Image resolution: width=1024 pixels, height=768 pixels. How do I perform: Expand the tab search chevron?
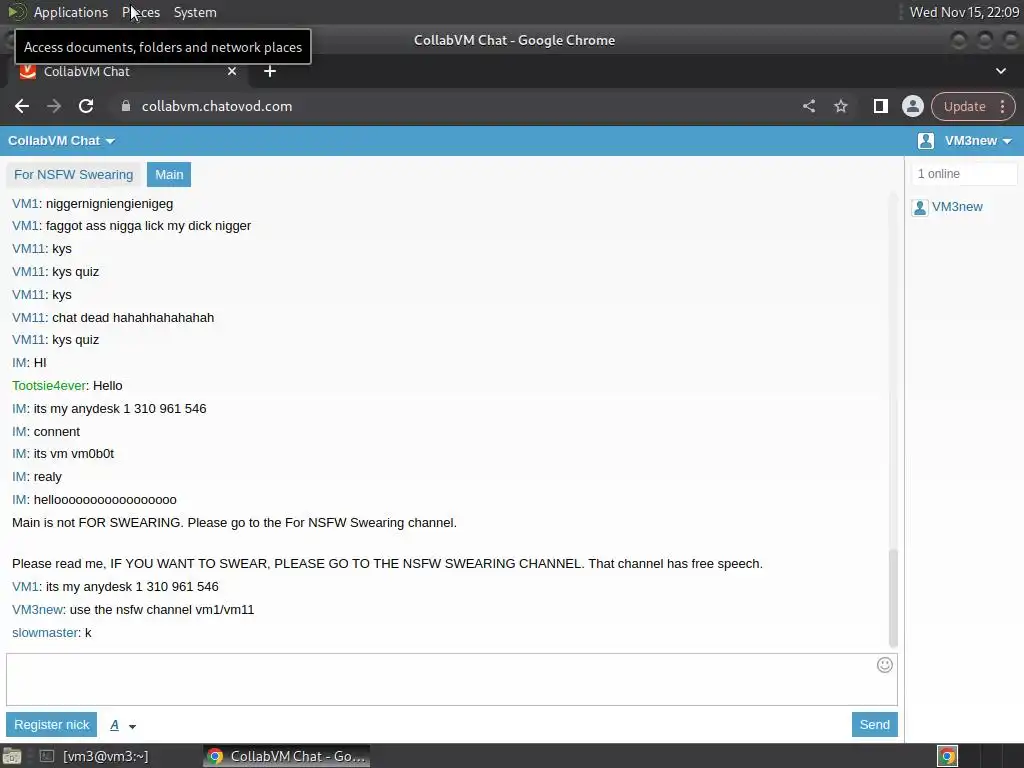[x=1000, y=71]
